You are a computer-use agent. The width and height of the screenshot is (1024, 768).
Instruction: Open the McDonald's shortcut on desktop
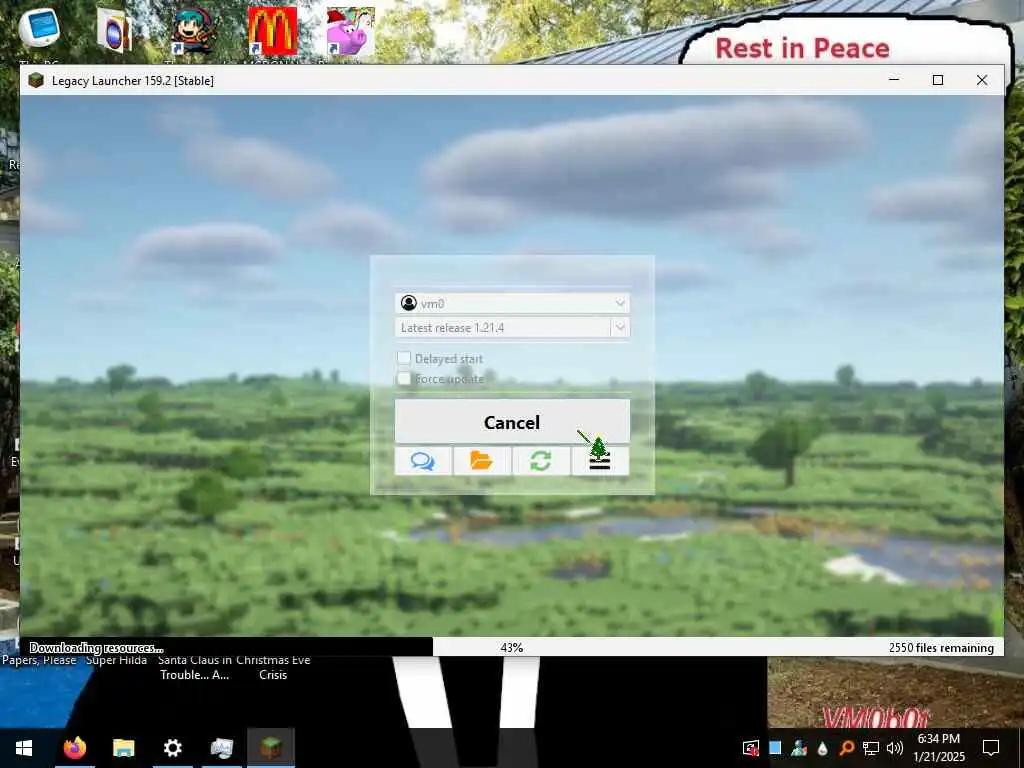pos(272,31)
